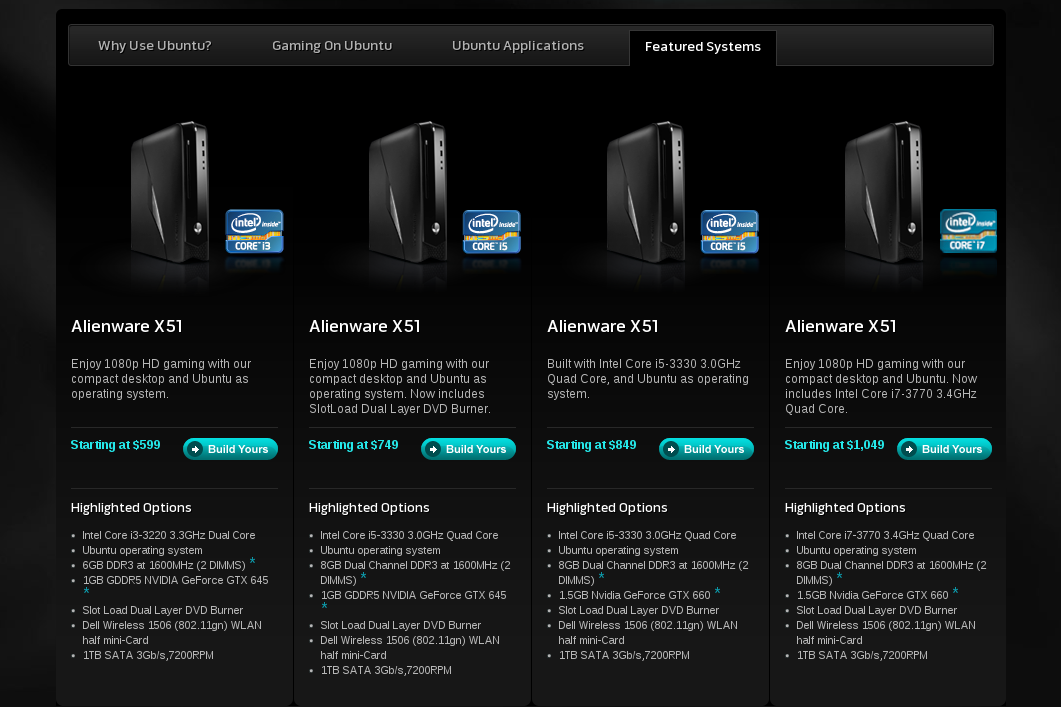Image resolution: width=1061 pixels, height=707 pixels.
Task: Select the Featured Systems tab
Action: [x=702, y=47]
